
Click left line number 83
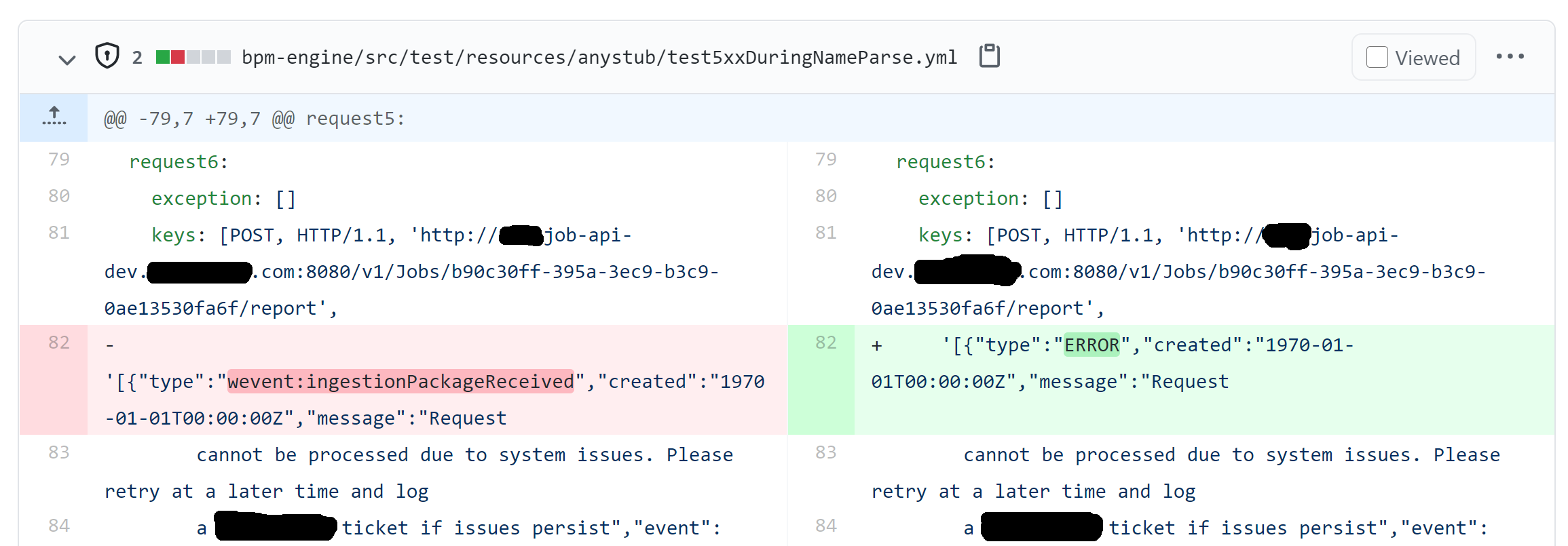tap(59, 452)
